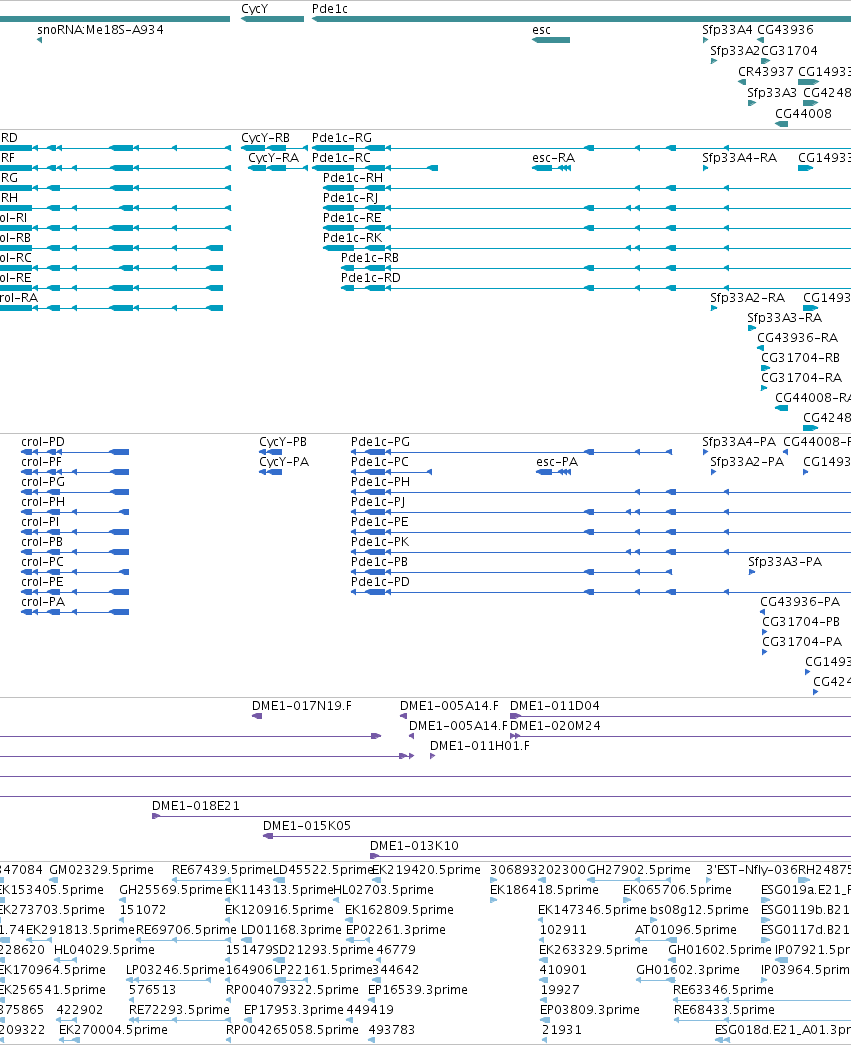Open the DME1-013K10 BAC label

pos(414,845)
